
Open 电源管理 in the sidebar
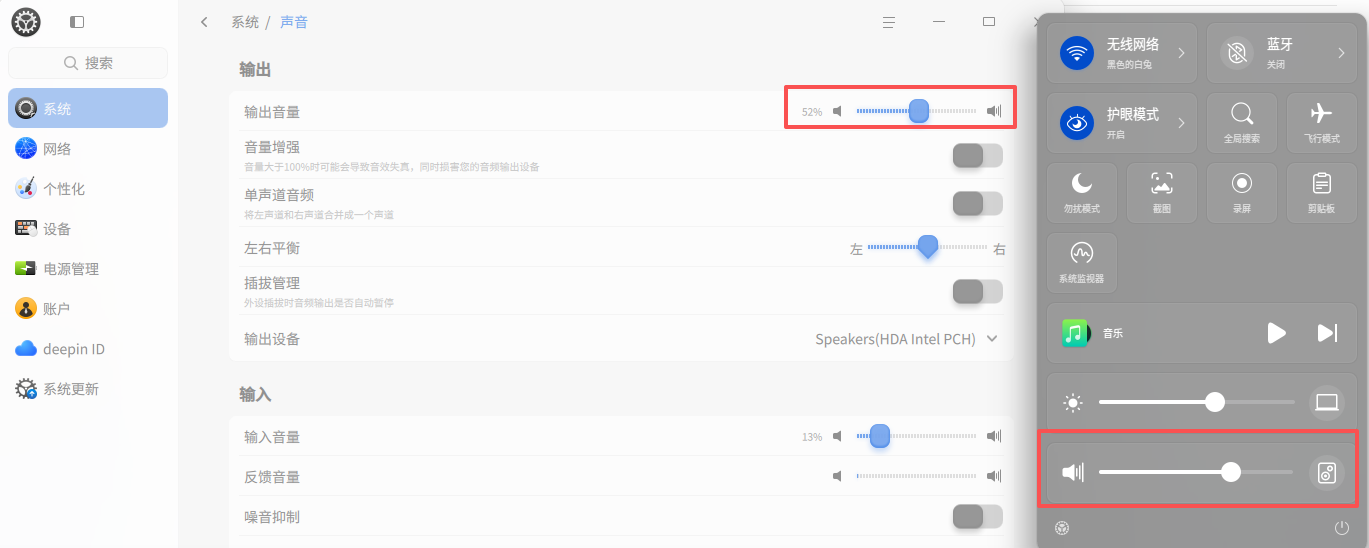(x=88, y=269)
